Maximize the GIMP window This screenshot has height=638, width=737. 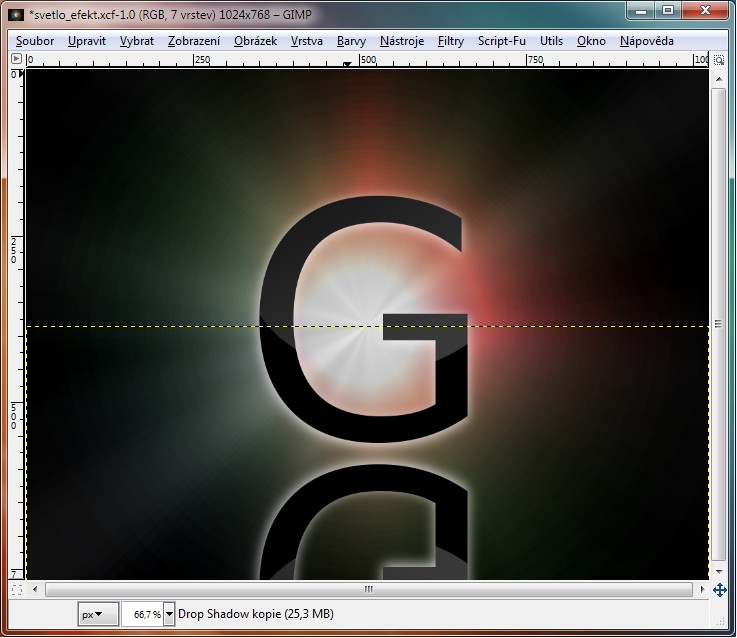click(668, 10)
